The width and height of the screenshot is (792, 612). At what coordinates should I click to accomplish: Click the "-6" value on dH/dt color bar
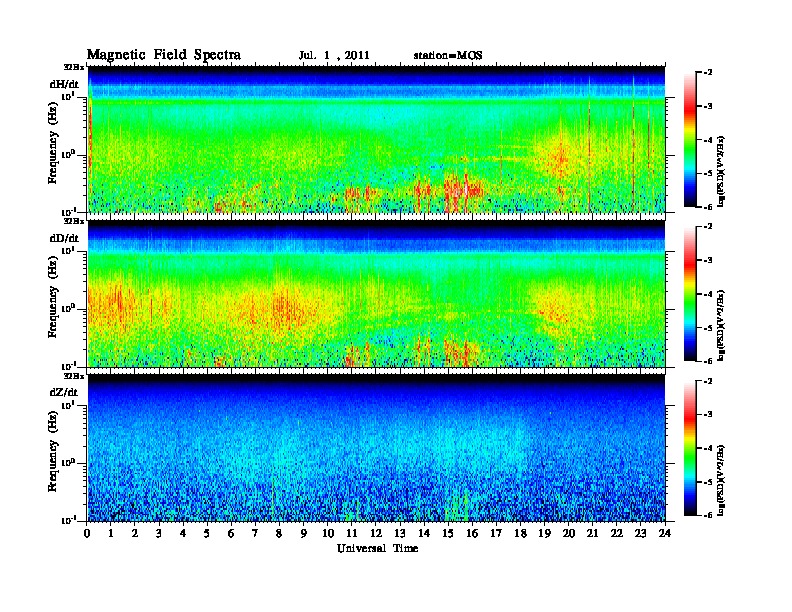708,207
